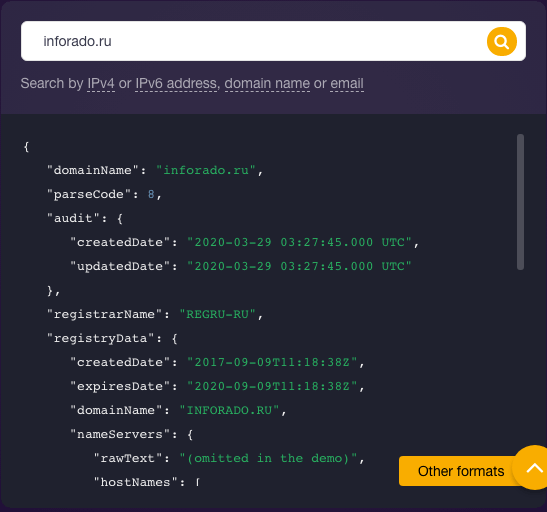Select rawText value "(omitted in the demo)"
This screenshot has height=512, width=547.
coord(268,458)
